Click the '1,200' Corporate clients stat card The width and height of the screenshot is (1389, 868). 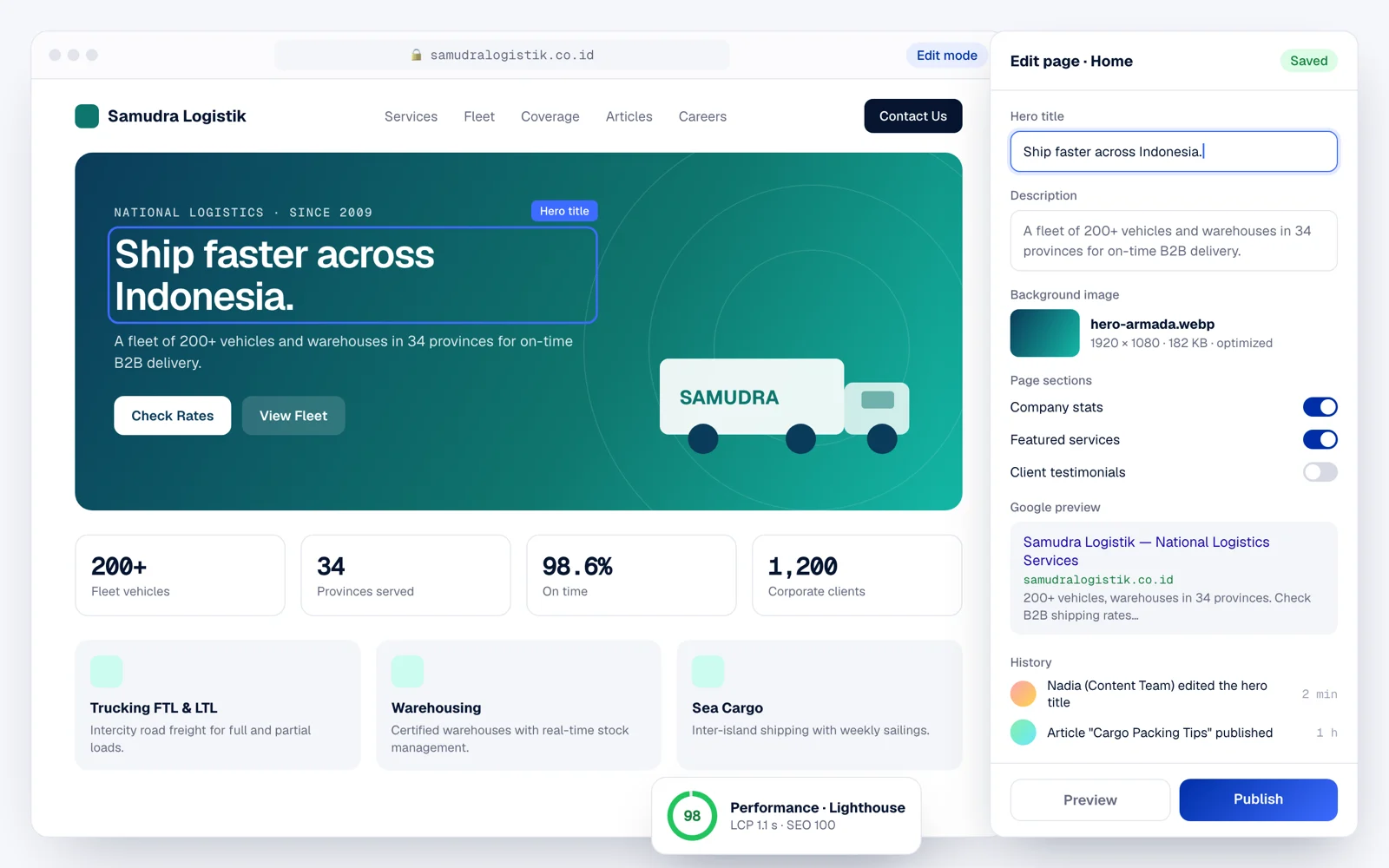(857, 575)
